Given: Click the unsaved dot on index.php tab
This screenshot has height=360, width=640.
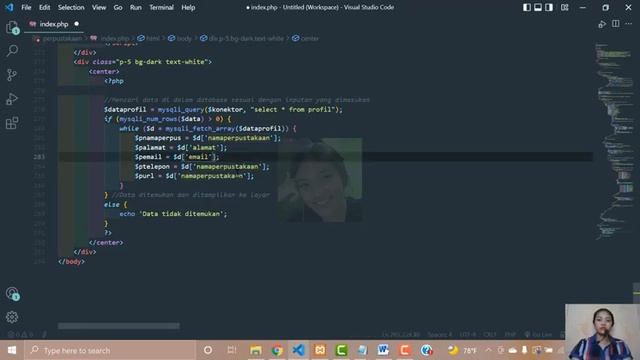Looking at the screenshot, I should click(x=76, y=24).
